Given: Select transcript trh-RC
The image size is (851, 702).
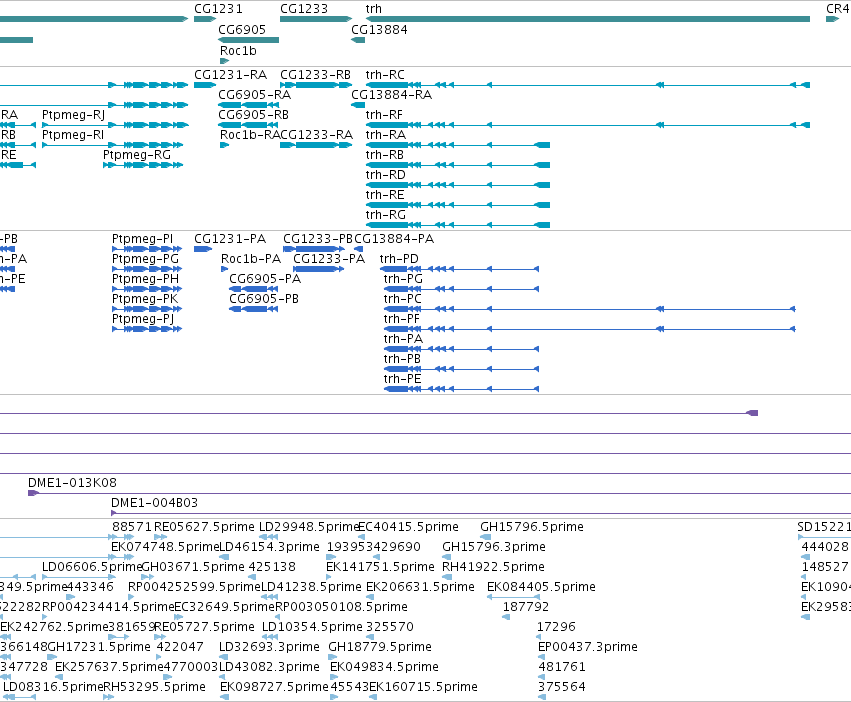Looking at the screenshot, I should (385, 75).
